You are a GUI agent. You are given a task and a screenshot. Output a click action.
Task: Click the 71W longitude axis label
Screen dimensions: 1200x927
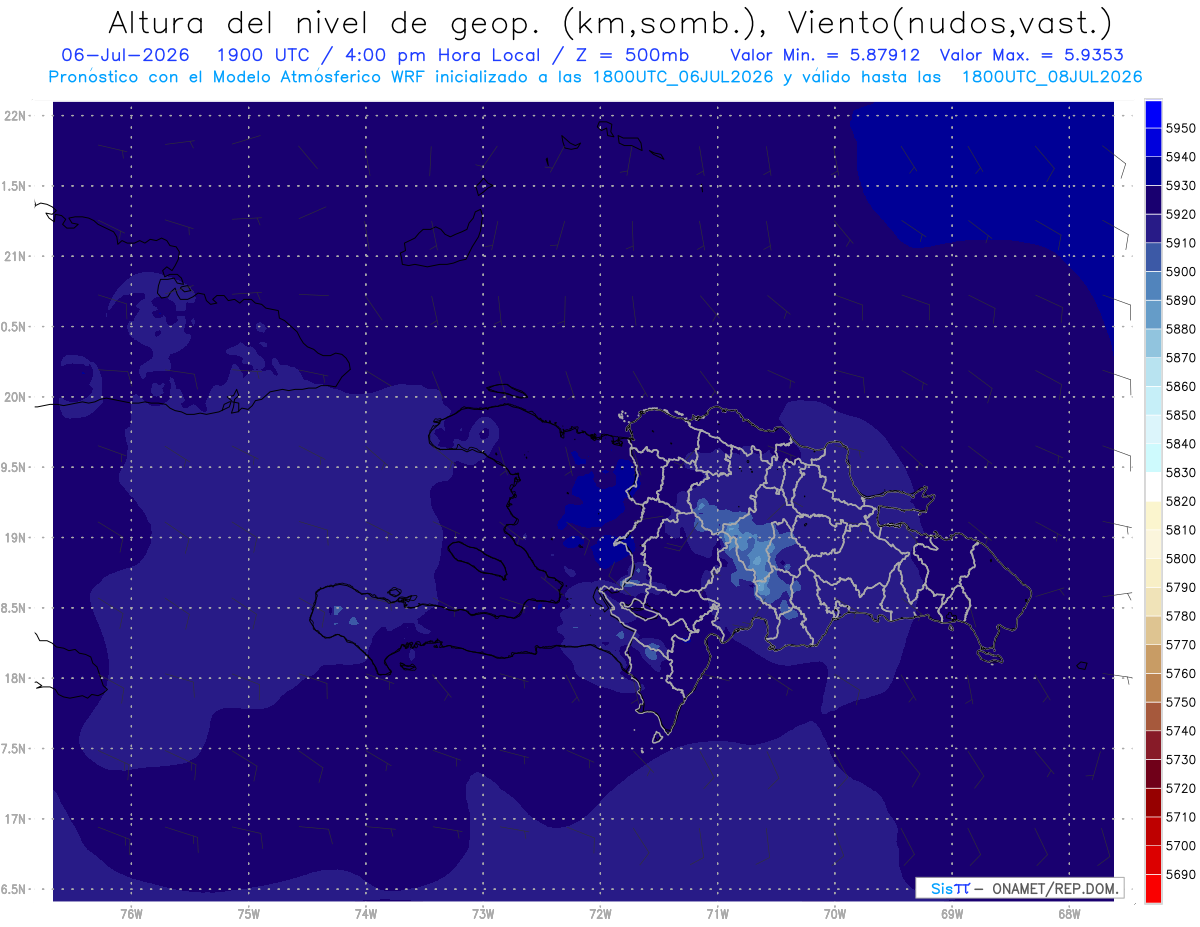tap(717, 913)
